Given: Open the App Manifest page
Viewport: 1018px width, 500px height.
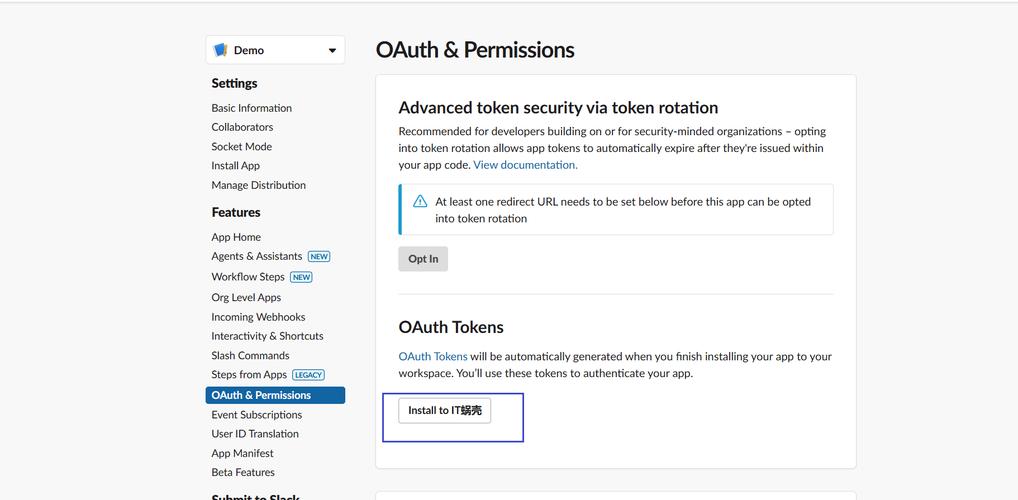Looking at the screenshot, I should click(x=242, y=453).
